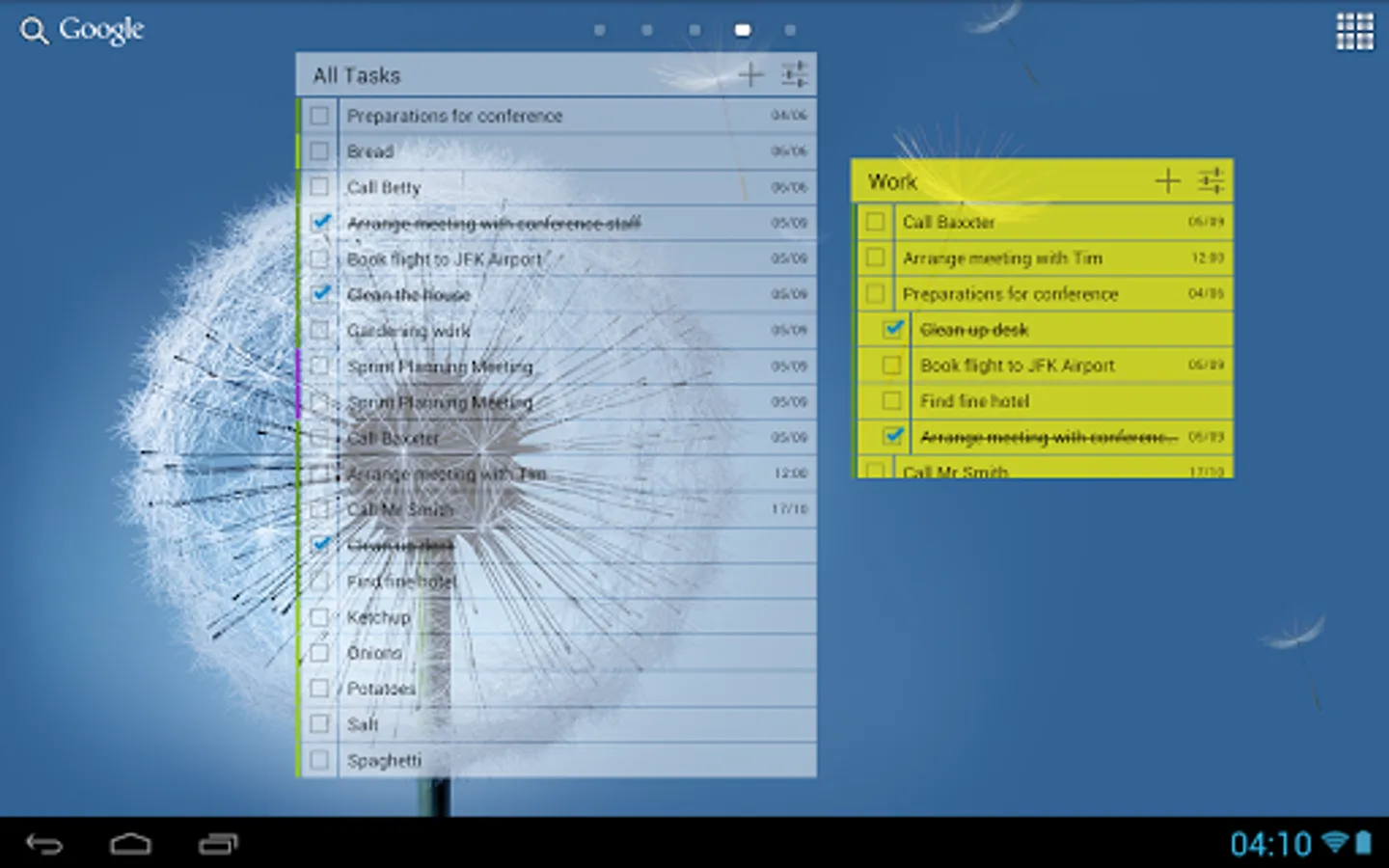Open Work widget settings sliders icon

pos(1211,180)
